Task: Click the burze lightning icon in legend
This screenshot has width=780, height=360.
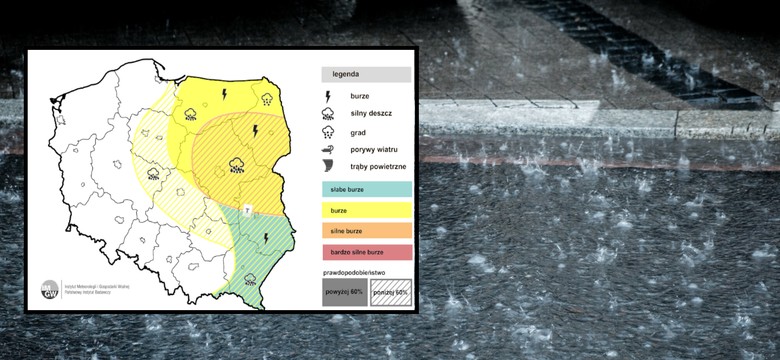Action: click(328, 96)
